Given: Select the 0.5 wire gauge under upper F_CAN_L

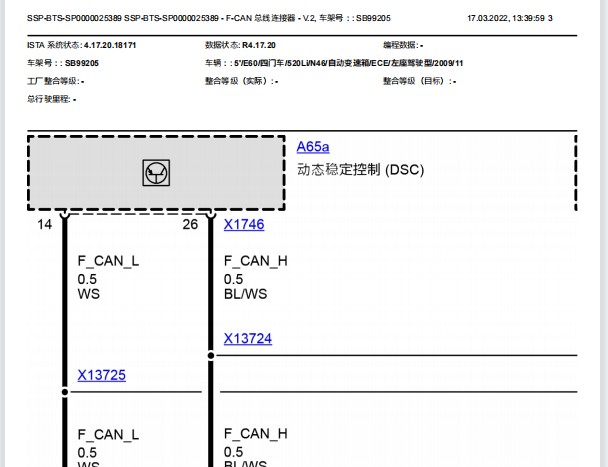Looking at the screenshot, I should pyautogui.click(x=87, y=279).
